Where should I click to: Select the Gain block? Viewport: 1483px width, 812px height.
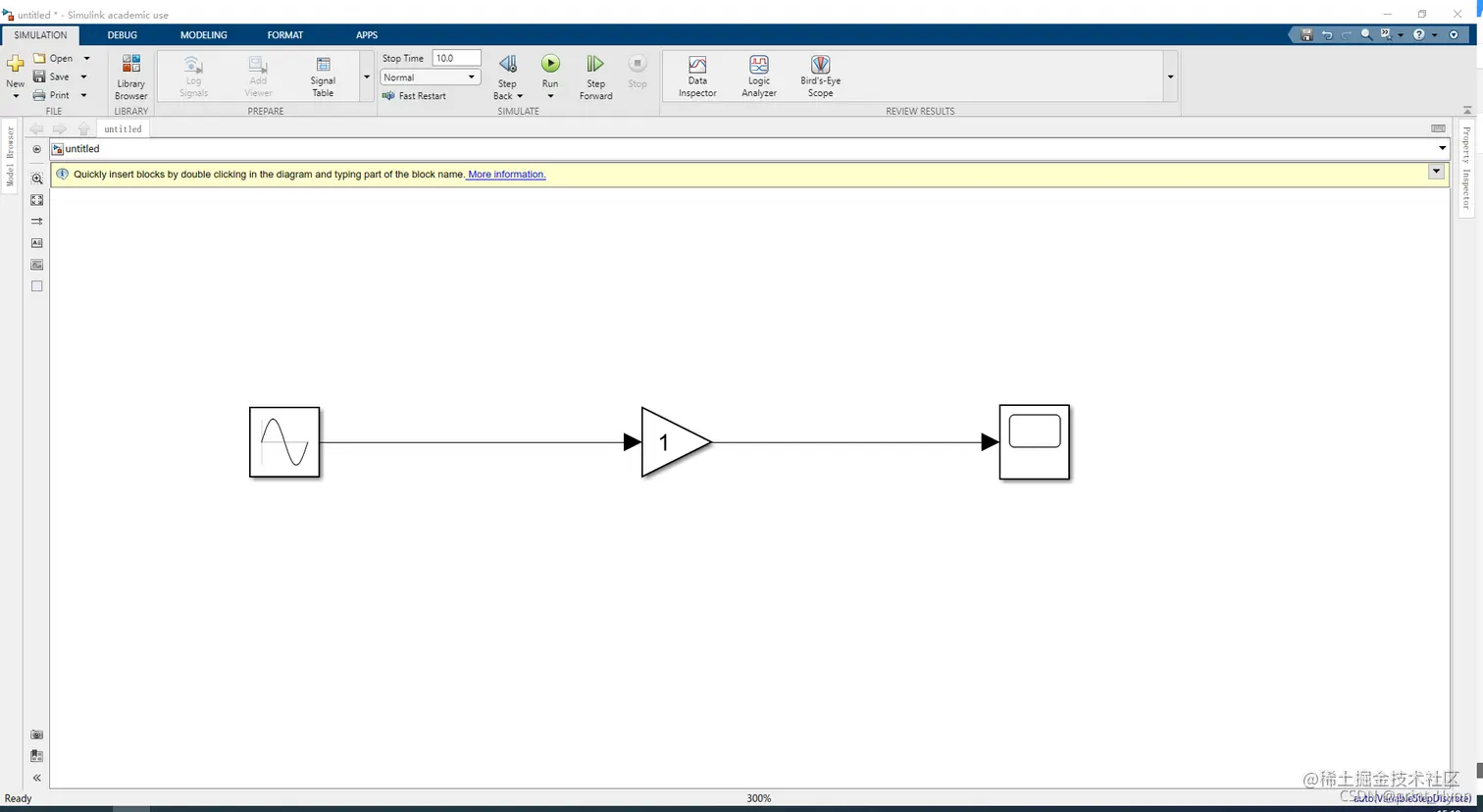[x=675, y=442]
